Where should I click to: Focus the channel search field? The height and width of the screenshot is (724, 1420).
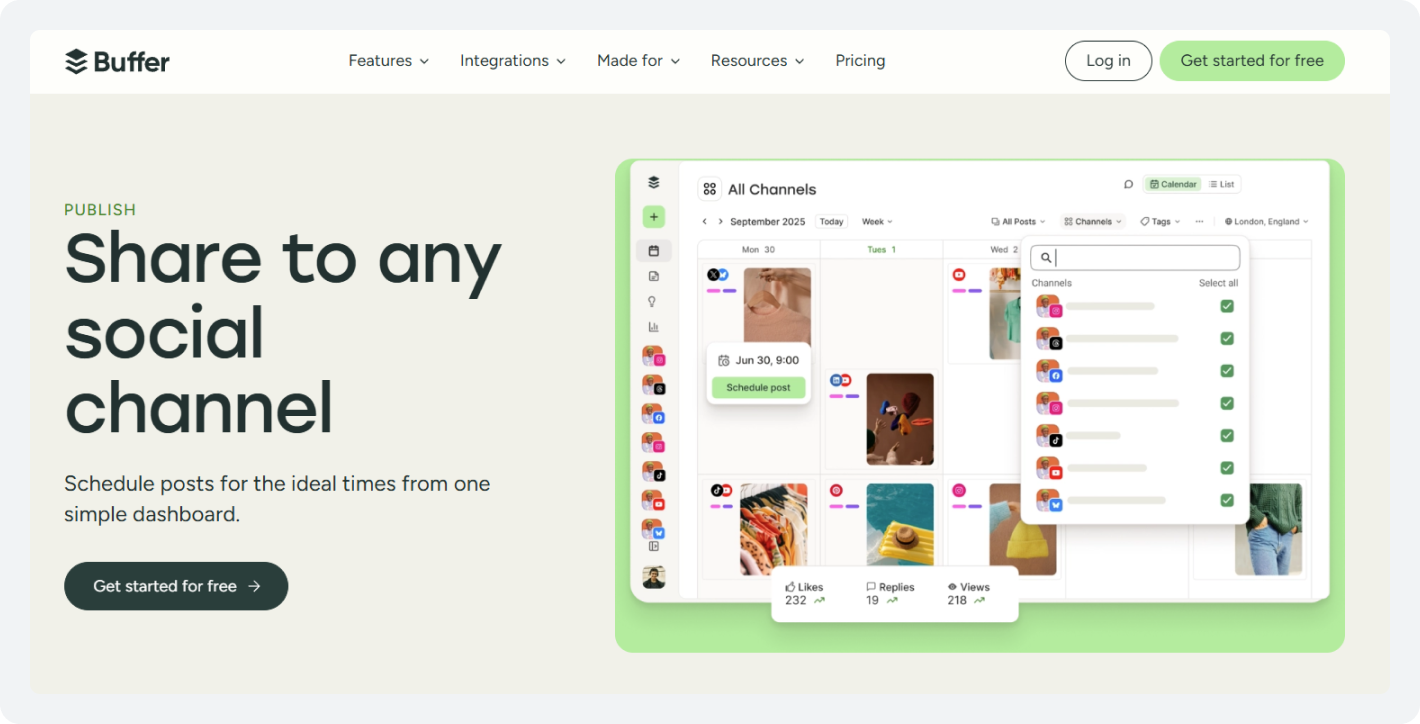1135,258
